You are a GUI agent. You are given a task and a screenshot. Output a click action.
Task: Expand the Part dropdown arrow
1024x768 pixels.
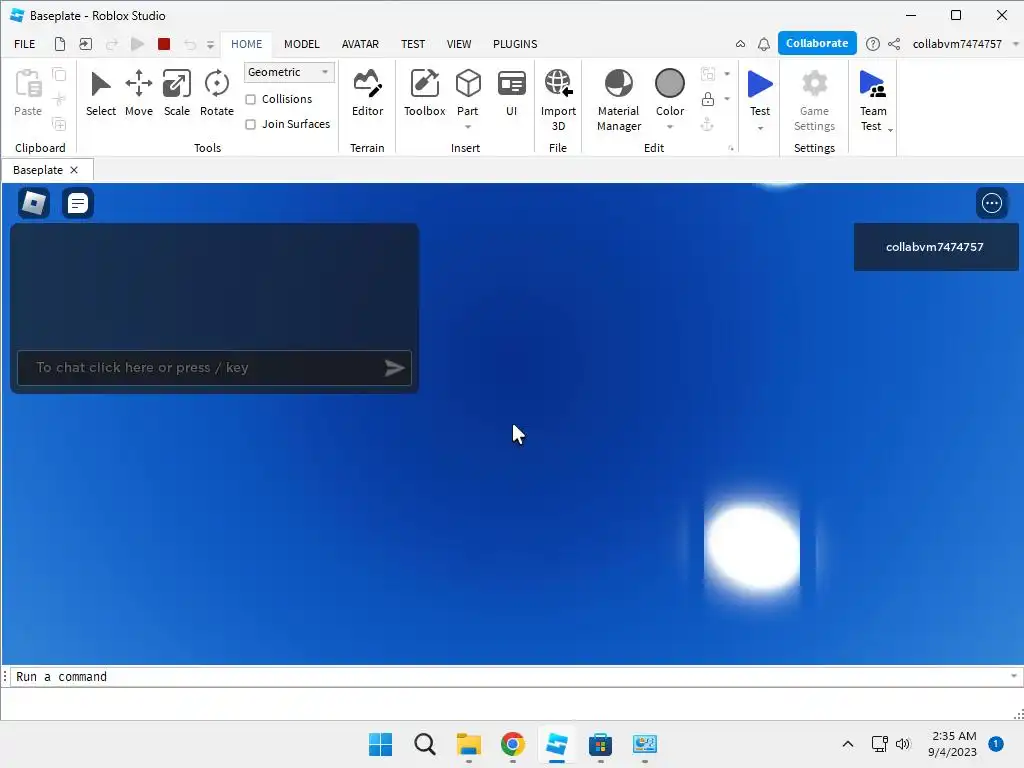[x=468, y=127]
